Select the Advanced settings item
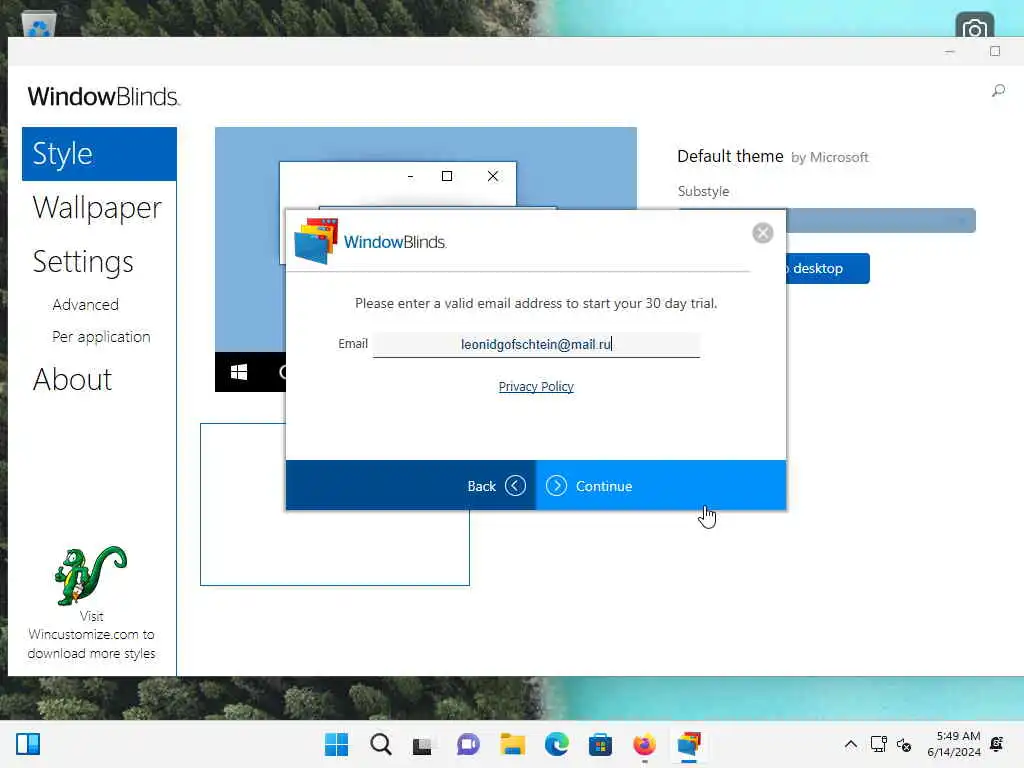This screenshot has height=768, width=1024. [x=86, y=305]
